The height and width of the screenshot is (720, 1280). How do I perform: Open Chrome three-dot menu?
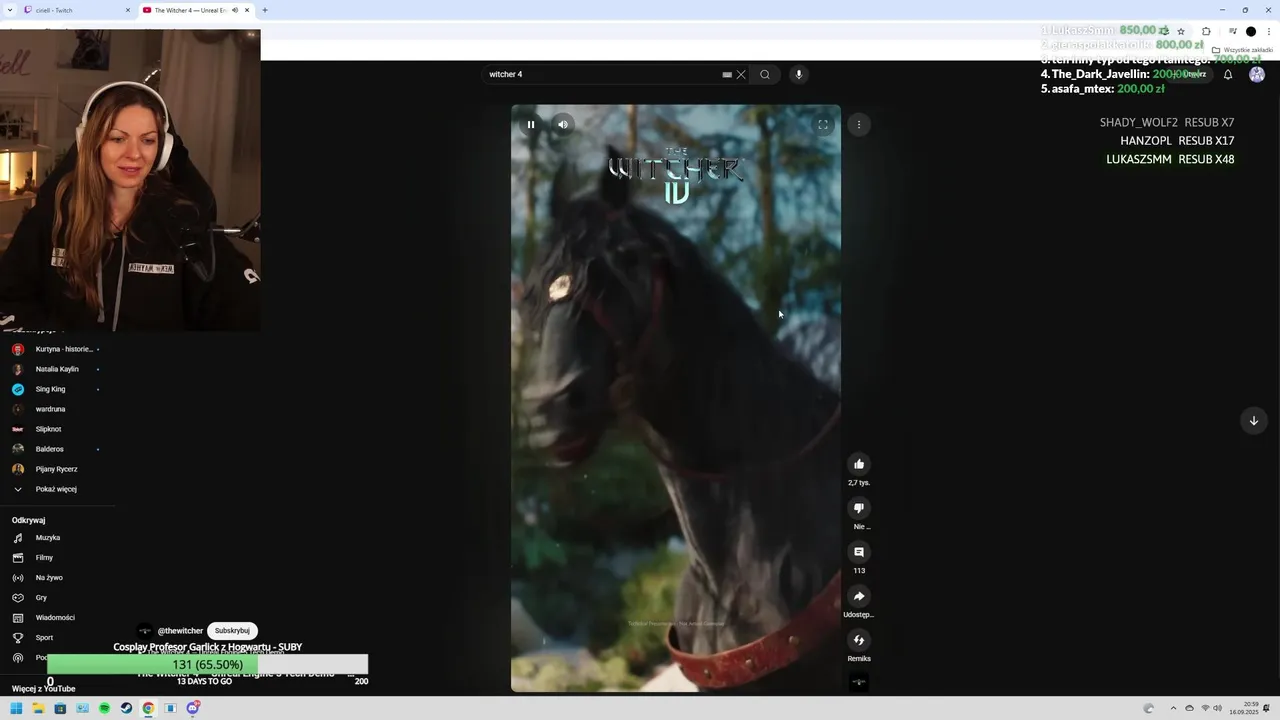point(1269,31)
